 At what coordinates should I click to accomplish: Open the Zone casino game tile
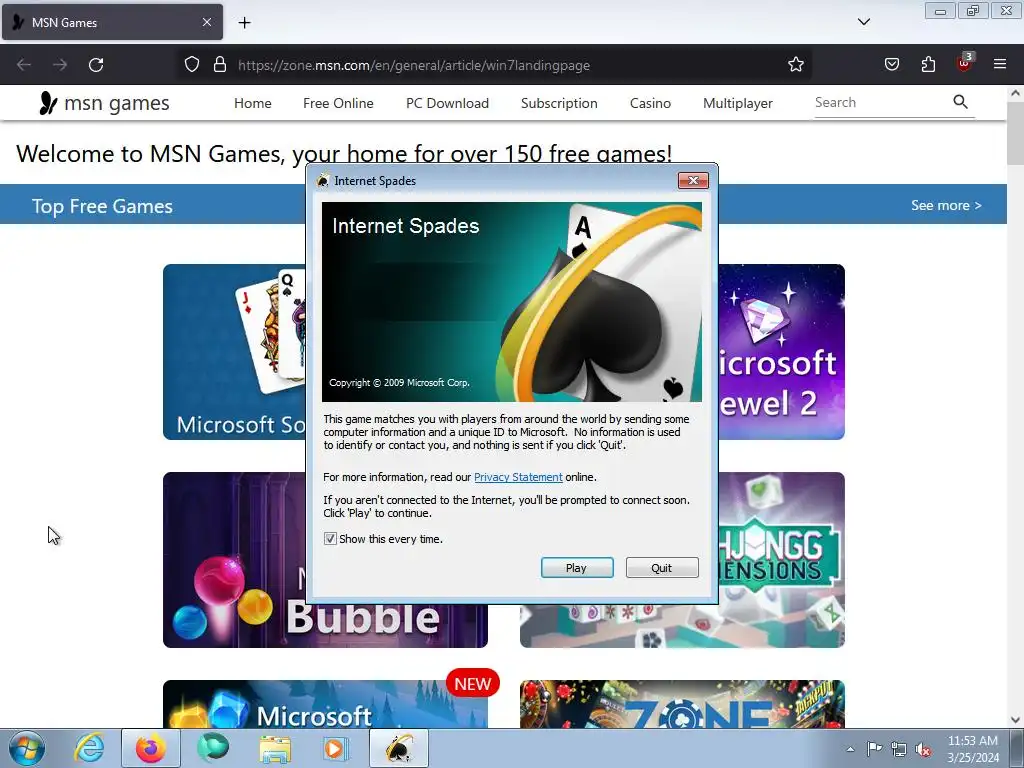click(x=682, y=704)
